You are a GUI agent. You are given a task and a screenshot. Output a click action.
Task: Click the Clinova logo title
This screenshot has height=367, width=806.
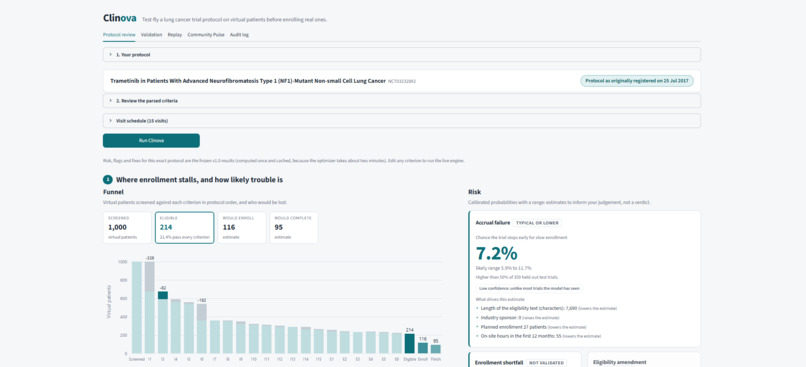pos(120,18)
